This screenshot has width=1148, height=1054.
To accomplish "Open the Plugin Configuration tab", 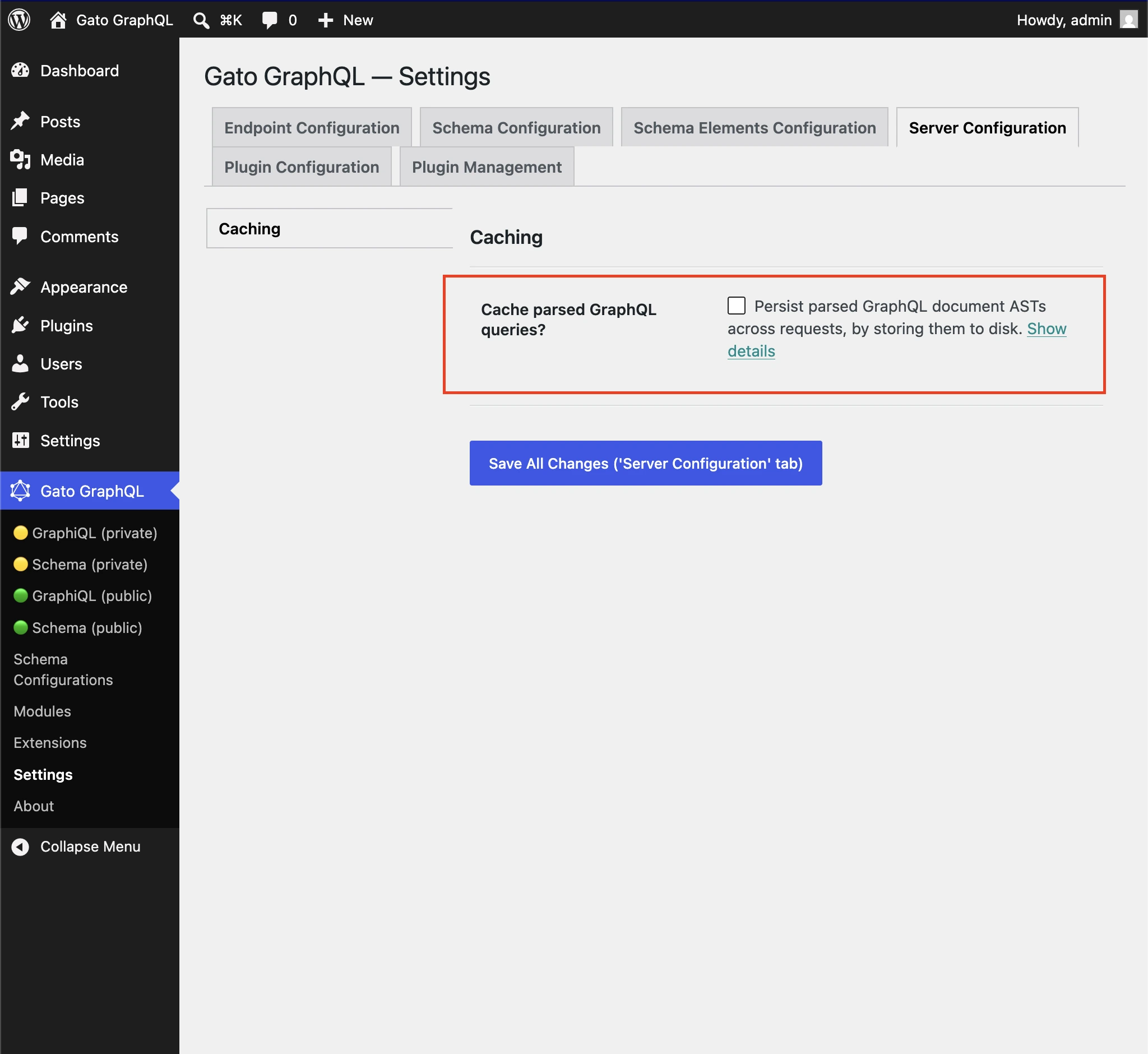I will 302,167.
